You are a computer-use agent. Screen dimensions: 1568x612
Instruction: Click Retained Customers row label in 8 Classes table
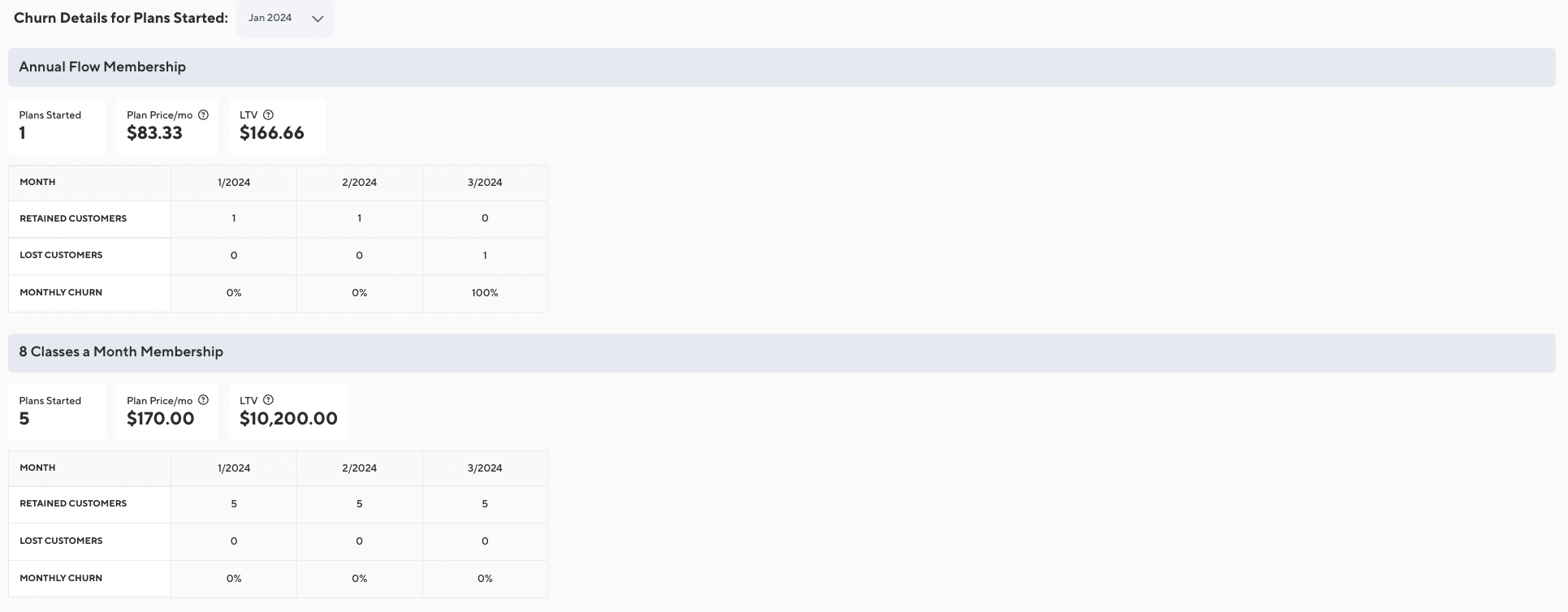73,503
